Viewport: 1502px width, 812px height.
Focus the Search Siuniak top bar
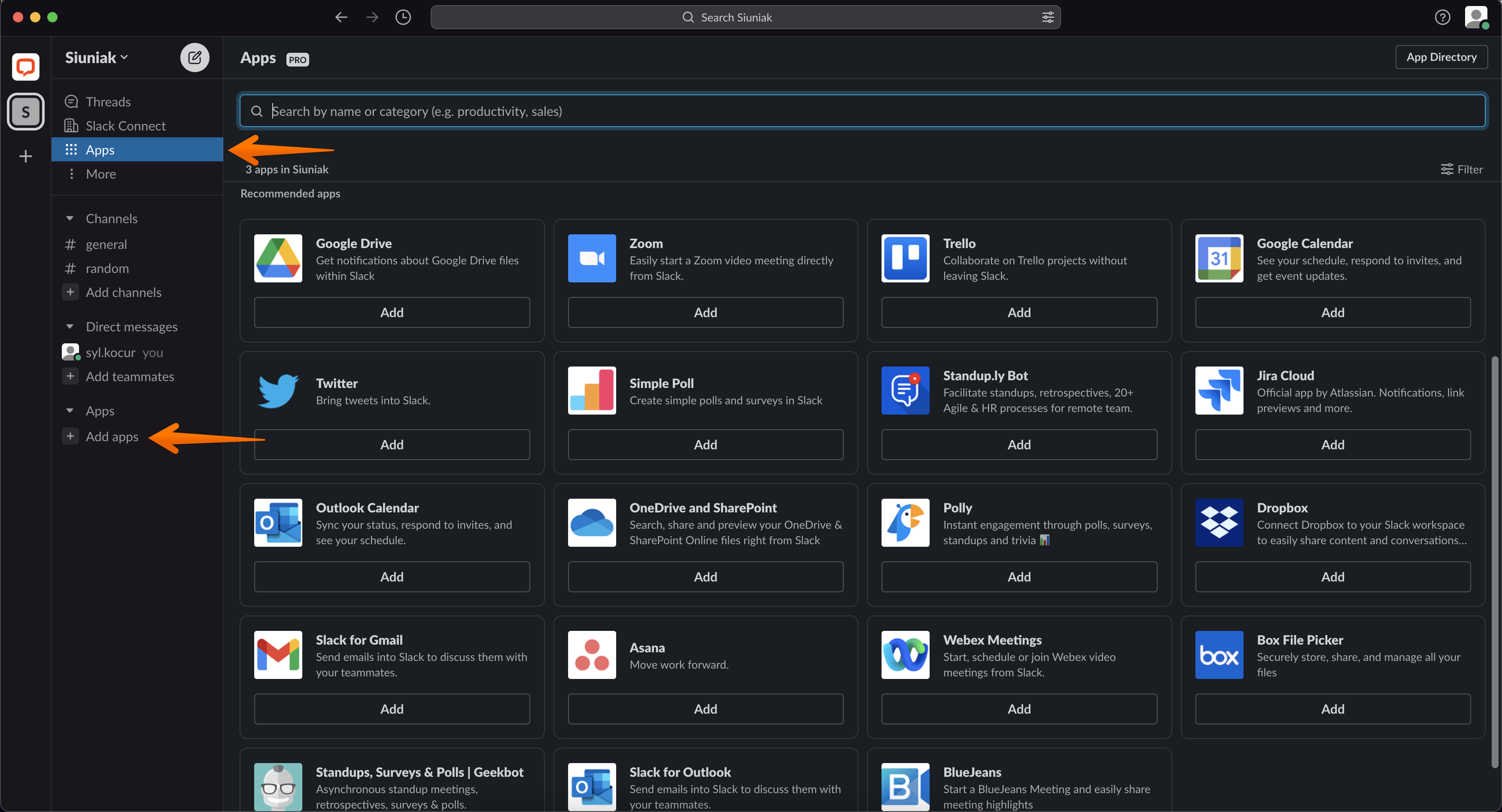coord(745,18)
